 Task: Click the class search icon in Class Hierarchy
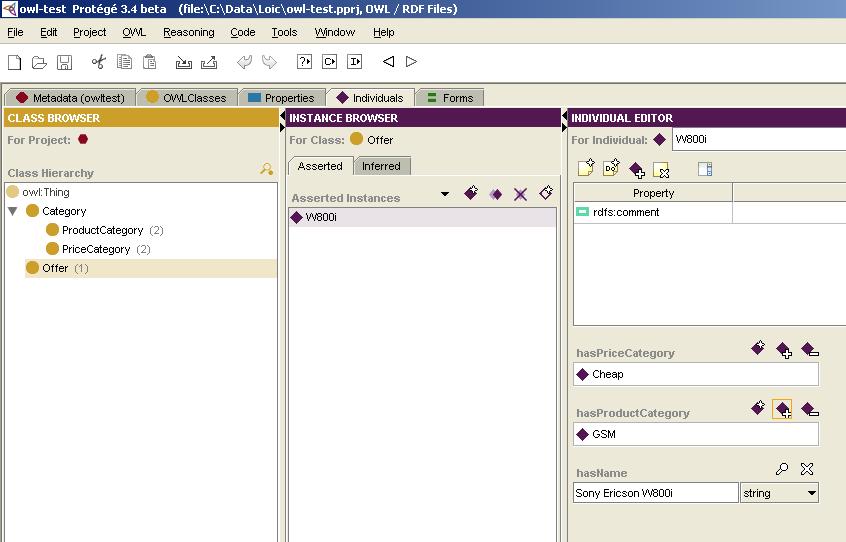[267, 169]
